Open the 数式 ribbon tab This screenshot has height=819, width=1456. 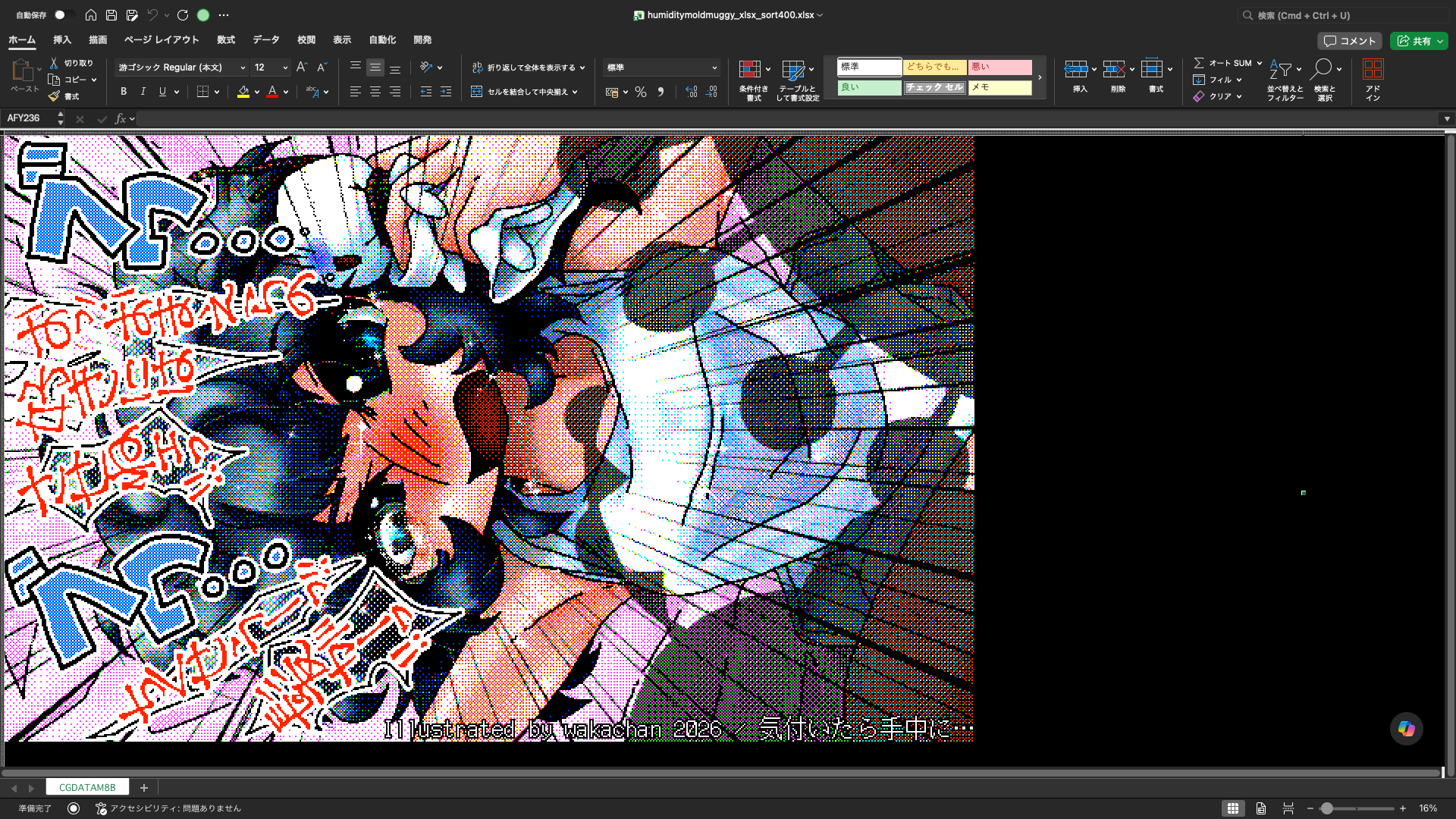[226, 40]
